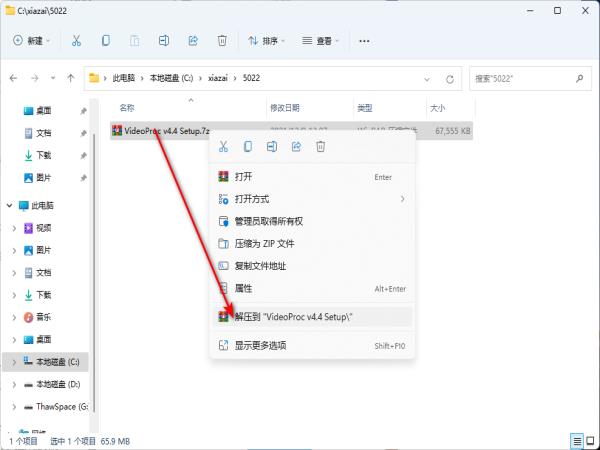Select 音乐 under 此电脑
This screenshot has width=600, height=450.
38,317
